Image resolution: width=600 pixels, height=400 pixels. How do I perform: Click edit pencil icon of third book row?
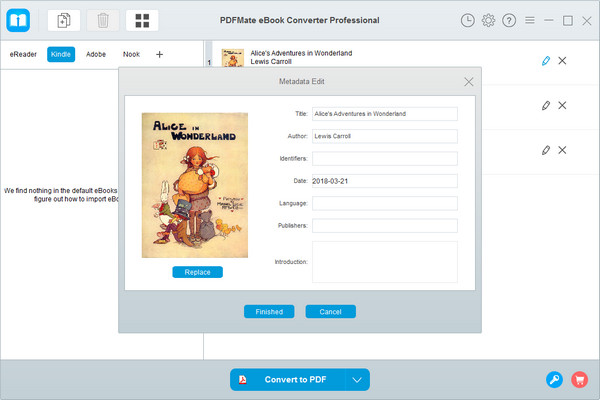click(546, 150)
